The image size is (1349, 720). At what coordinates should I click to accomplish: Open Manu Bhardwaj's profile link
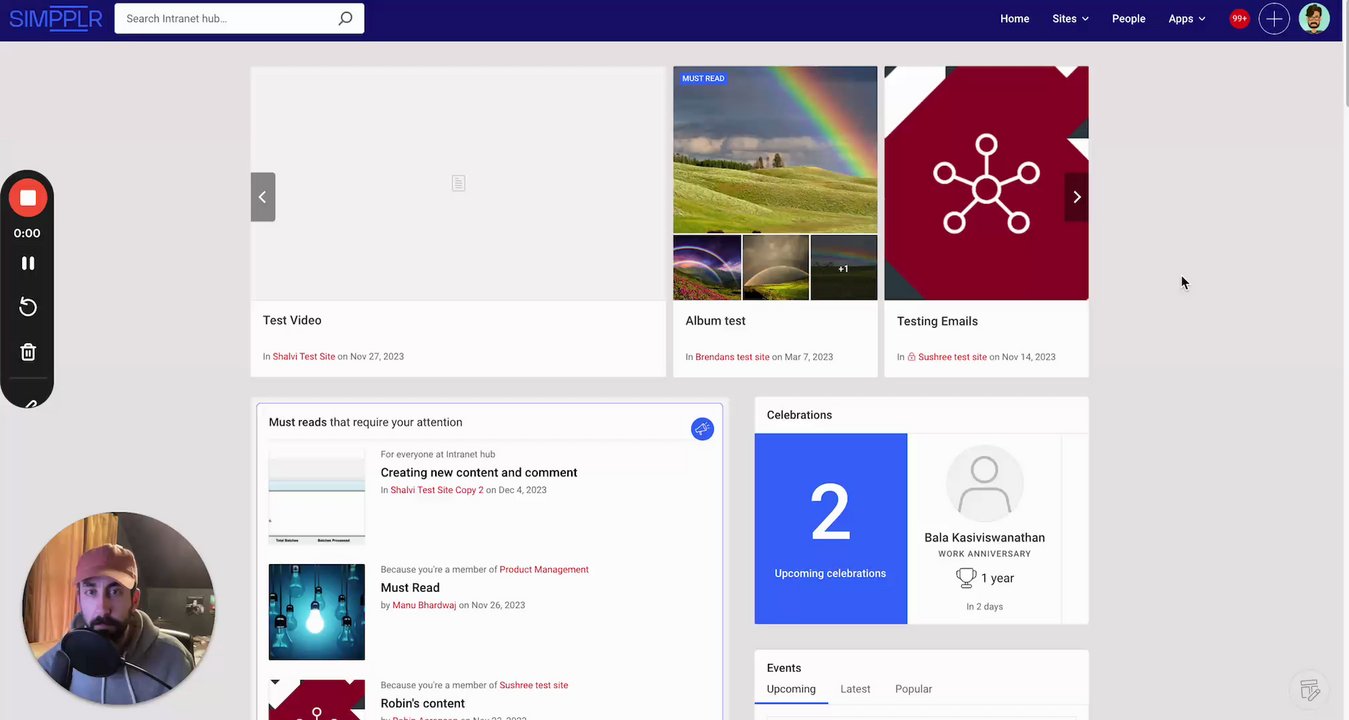point(424,605)
